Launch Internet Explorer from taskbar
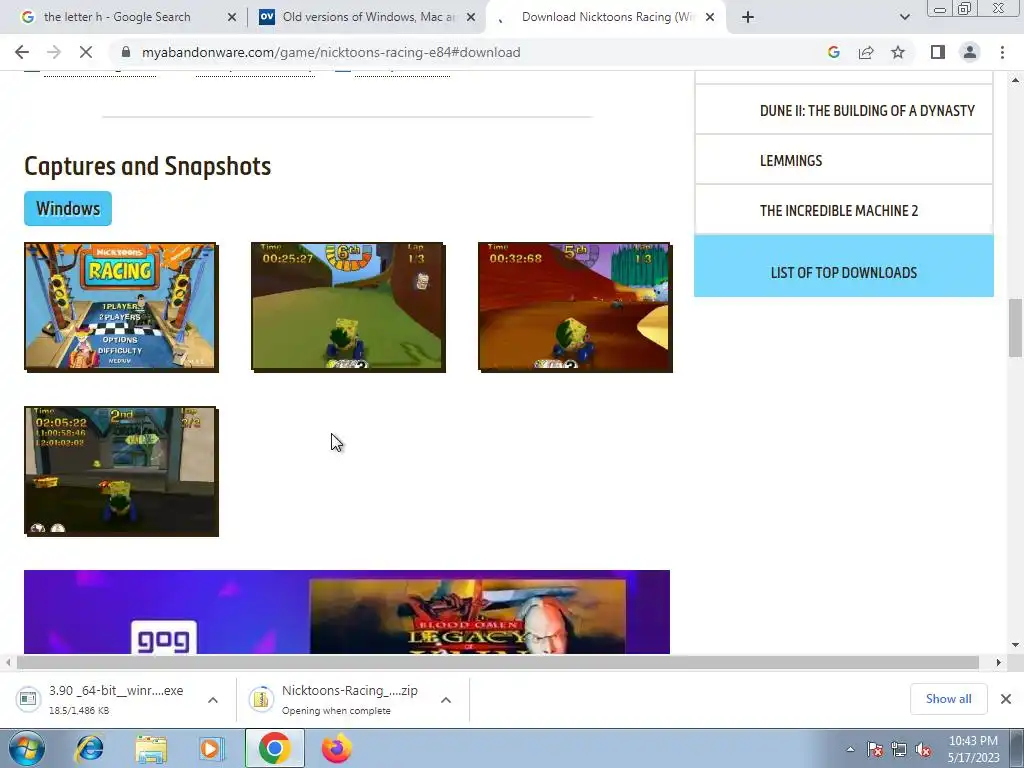 [89, 748]
